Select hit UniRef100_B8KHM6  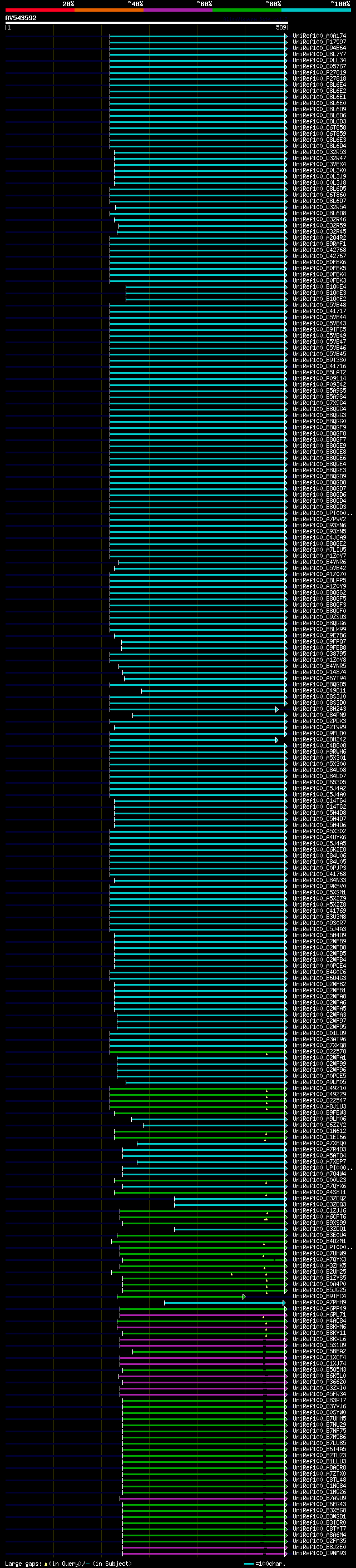[319, 1327]
